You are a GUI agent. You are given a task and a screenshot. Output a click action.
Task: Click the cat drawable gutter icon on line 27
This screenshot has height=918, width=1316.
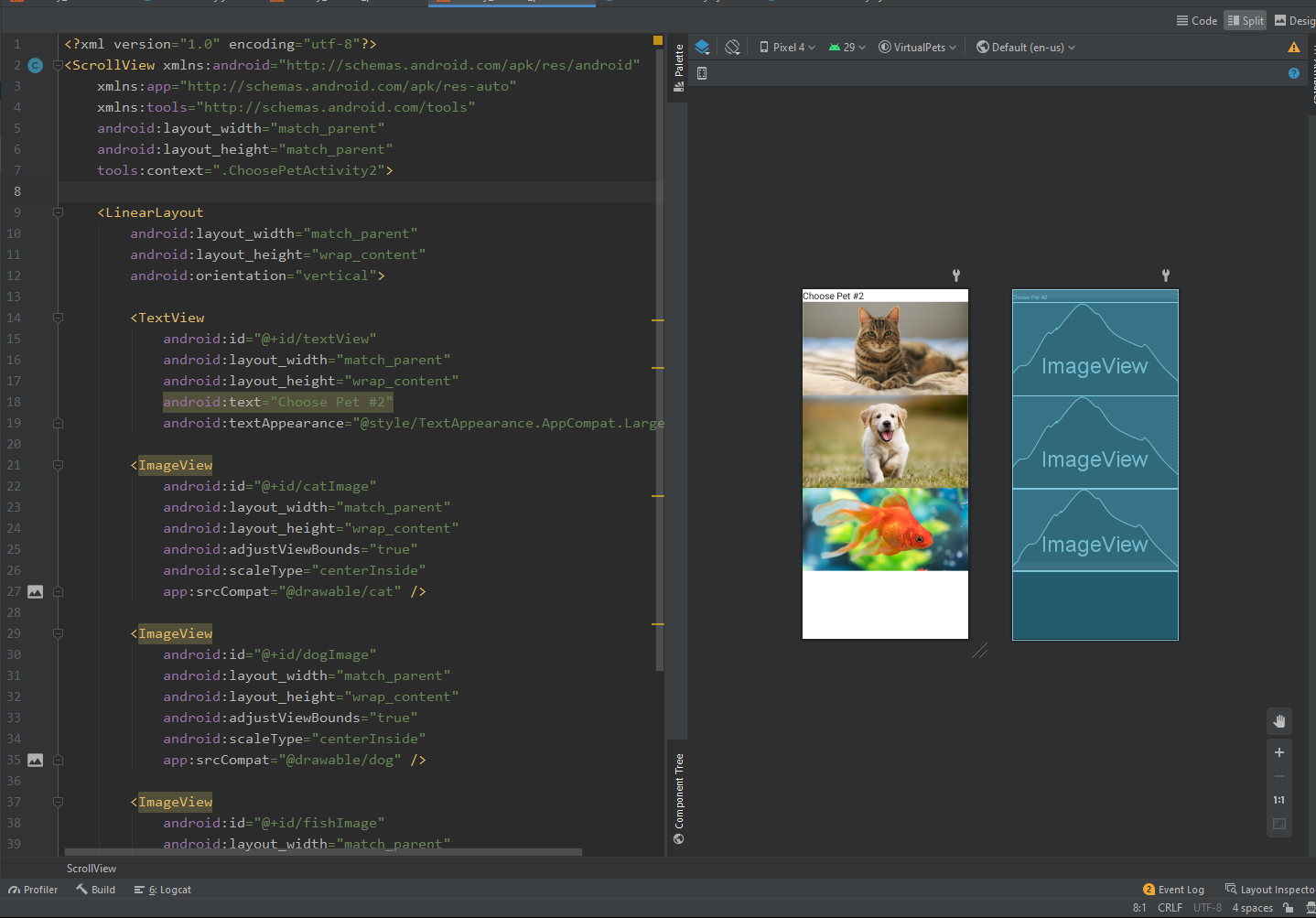(36, 592)
